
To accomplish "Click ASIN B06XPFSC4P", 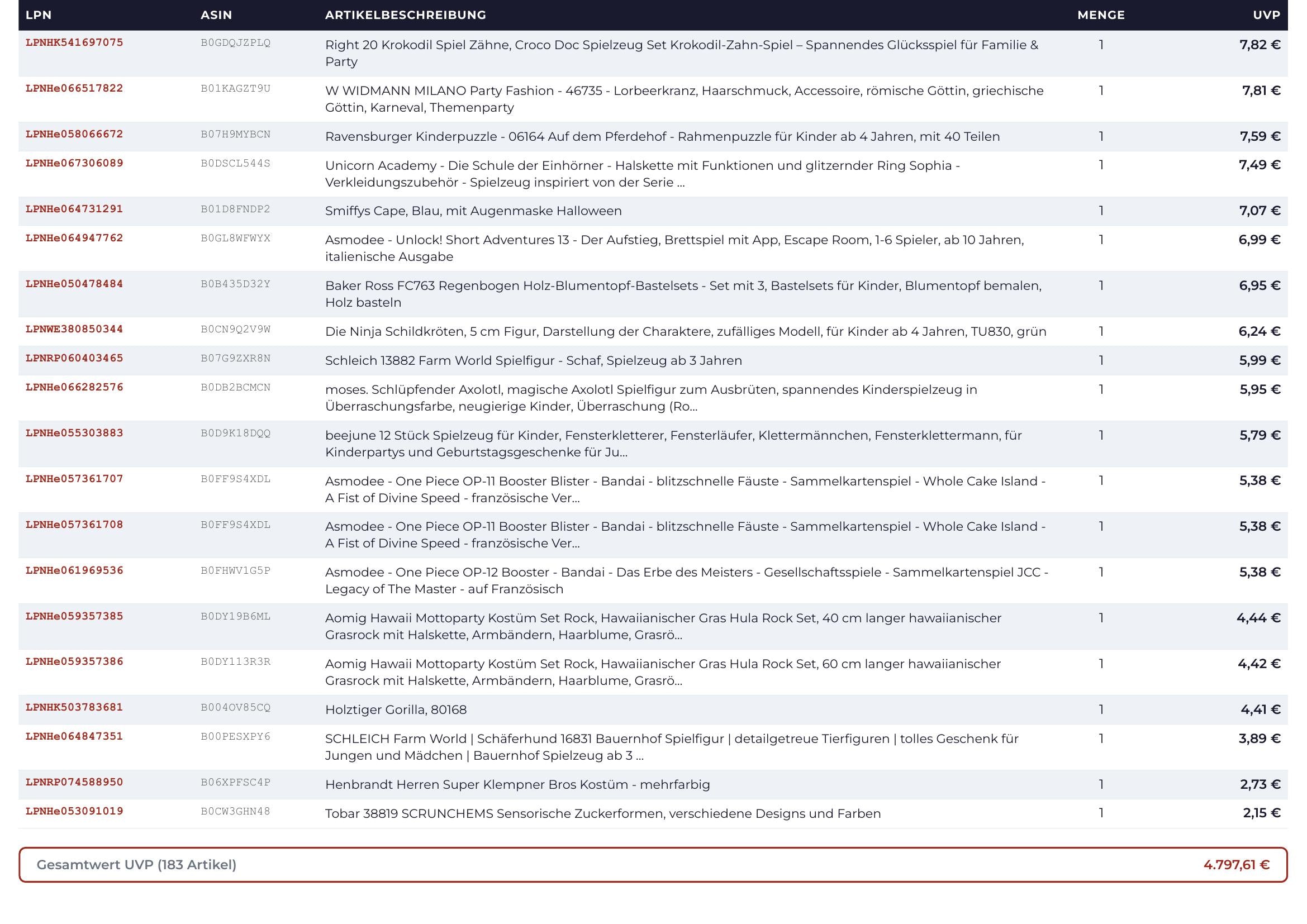I will pos(236,782).
